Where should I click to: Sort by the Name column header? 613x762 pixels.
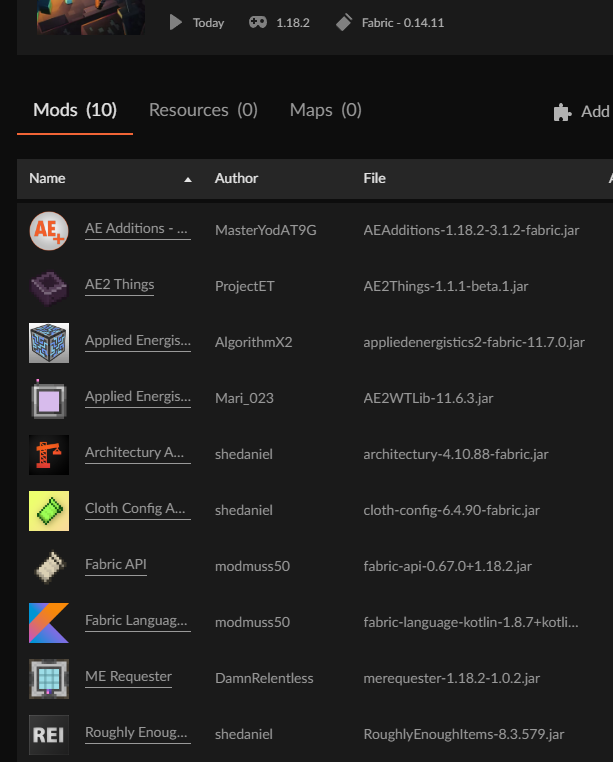tap(47, 178)
